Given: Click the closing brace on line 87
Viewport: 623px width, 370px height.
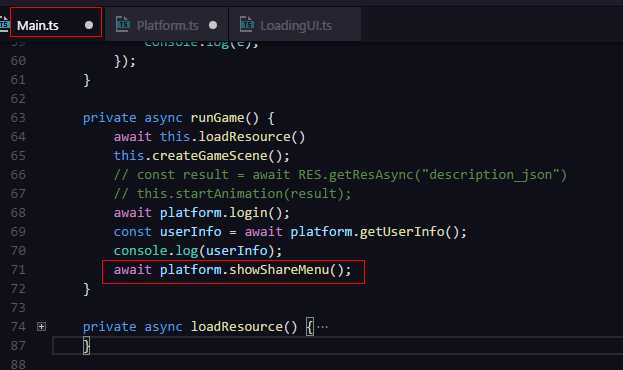Looking at the screenshot, I should [x=86, y=346].
